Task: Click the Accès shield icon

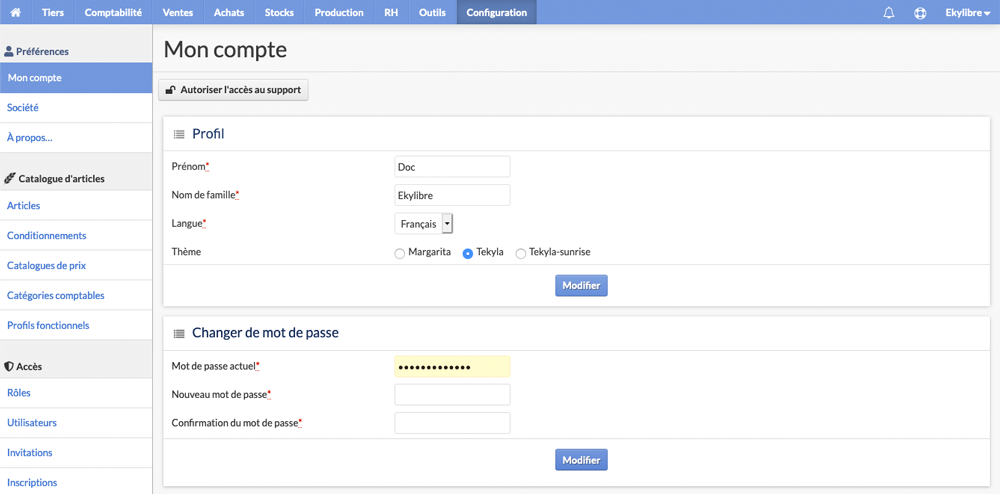Action: pyautogui.click(x=9, y=367)
